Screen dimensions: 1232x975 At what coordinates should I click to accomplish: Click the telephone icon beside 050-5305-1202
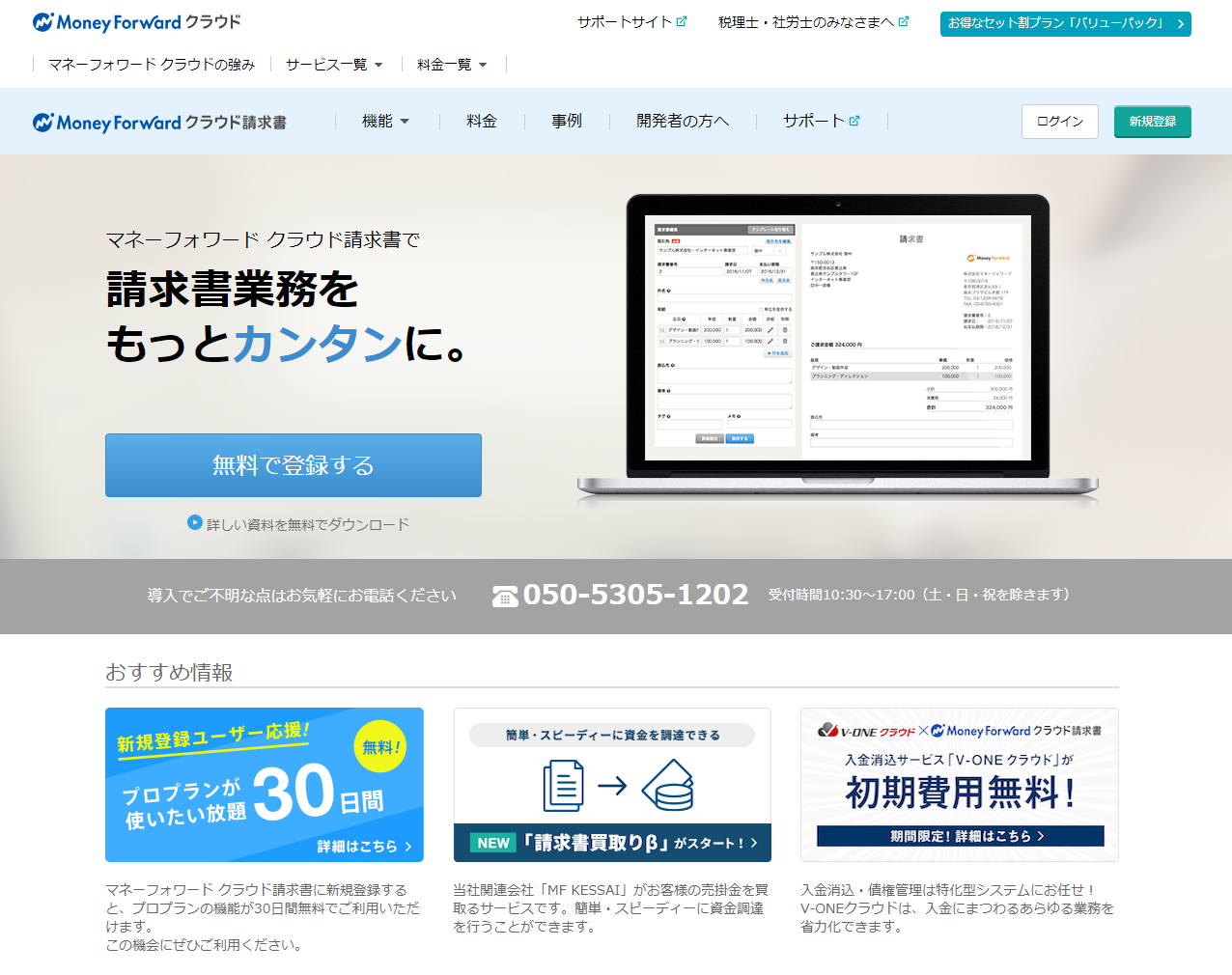click(505, 597)
